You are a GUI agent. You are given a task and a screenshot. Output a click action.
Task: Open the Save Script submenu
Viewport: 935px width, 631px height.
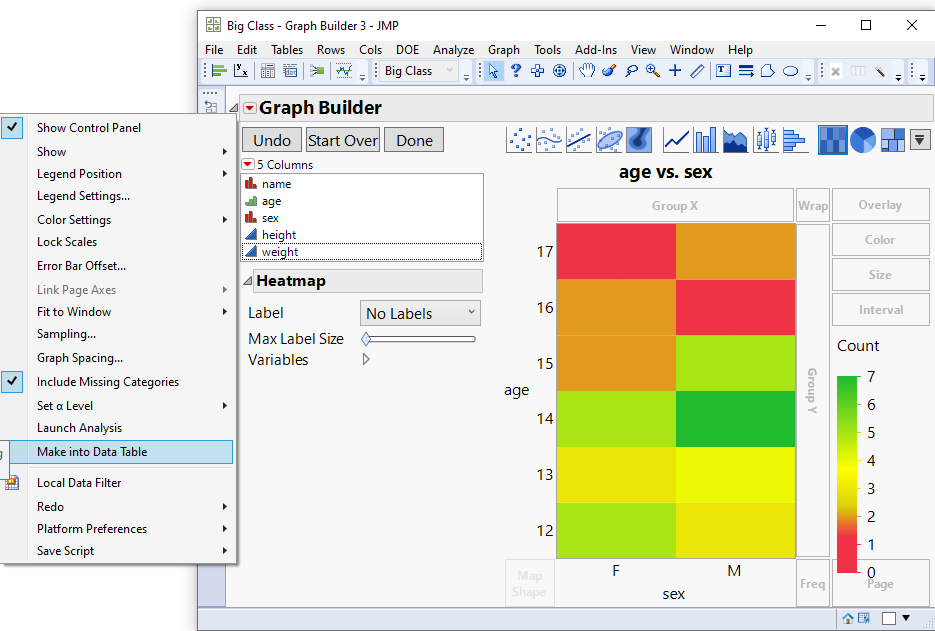tap(131, 551)
